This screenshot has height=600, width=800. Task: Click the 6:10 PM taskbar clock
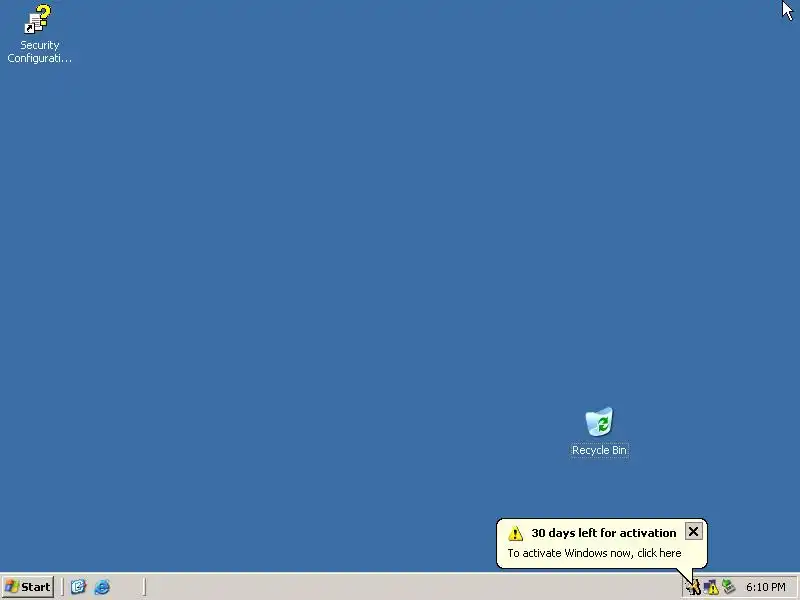tap(765, 587)
